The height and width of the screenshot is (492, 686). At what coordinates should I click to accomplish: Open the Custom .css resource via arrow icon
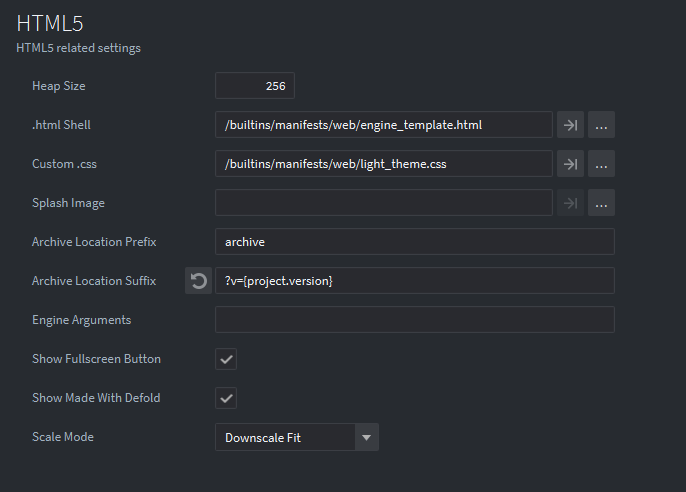click(x=570, y=164)
